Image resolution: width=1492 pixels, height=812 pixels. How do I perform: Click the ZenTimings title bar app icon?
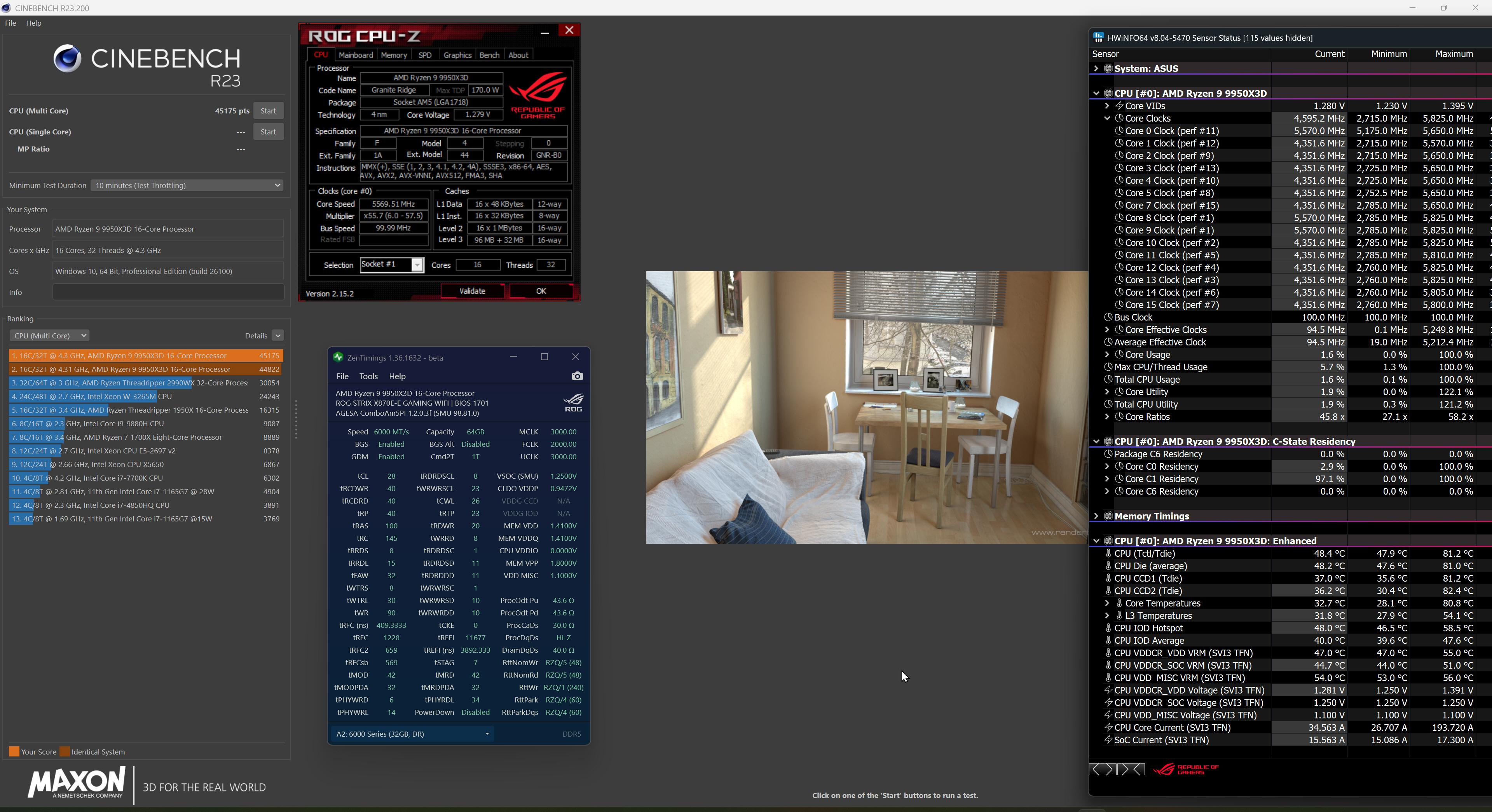(x=338, y=357)
